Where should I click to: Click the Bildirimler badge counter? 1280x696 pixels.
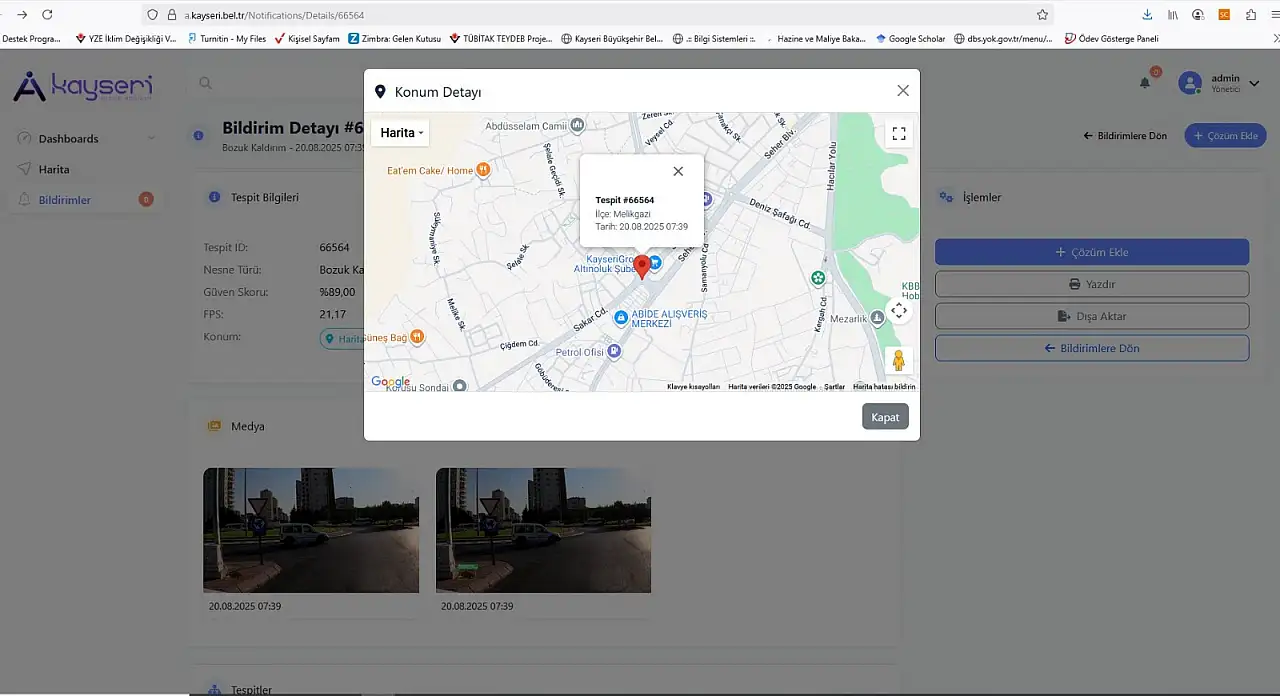(146, 200)
